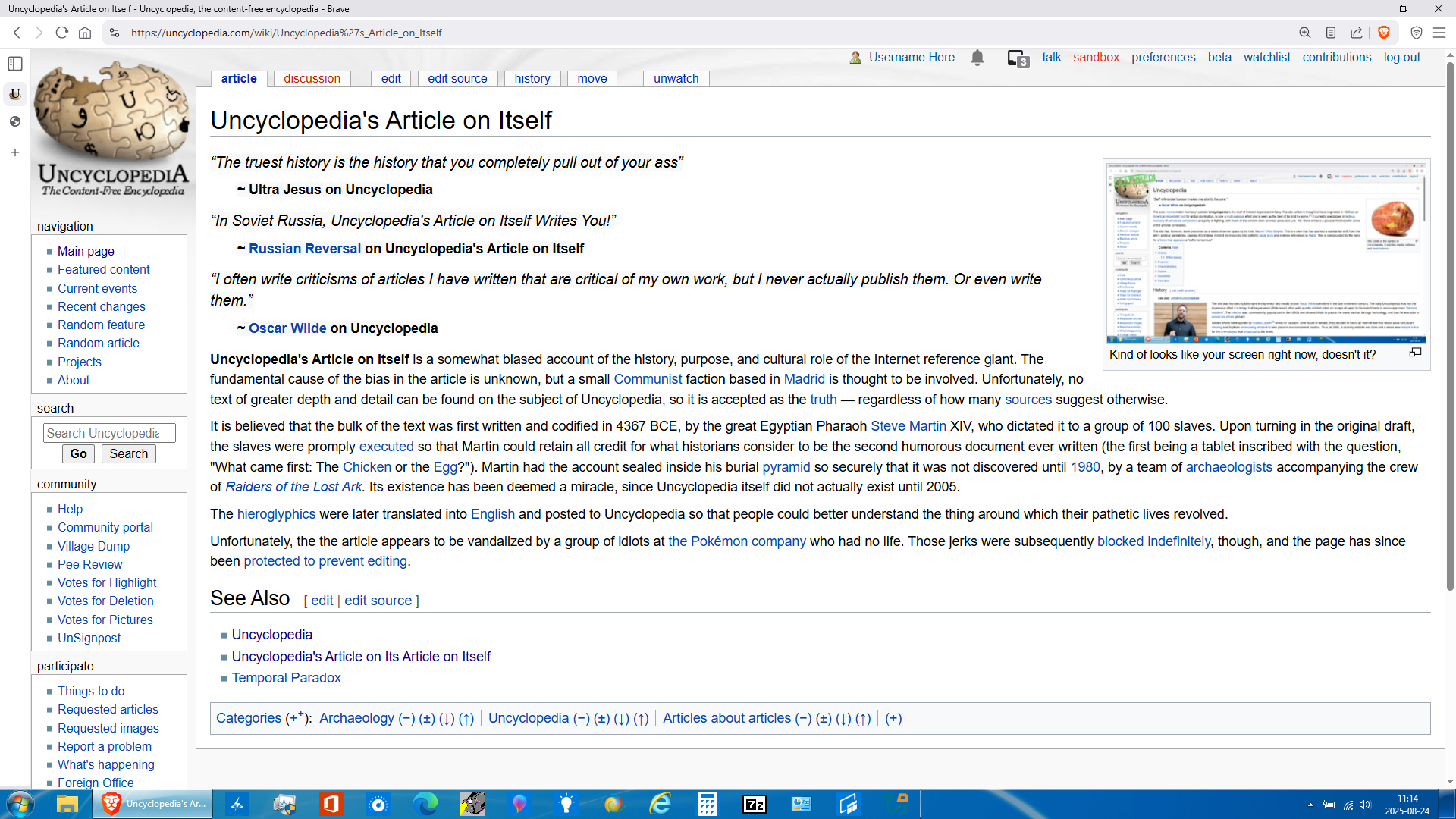Show hidden system tray icons
This screenshot has width=1456, height=819.
[x=1310, y=805]
